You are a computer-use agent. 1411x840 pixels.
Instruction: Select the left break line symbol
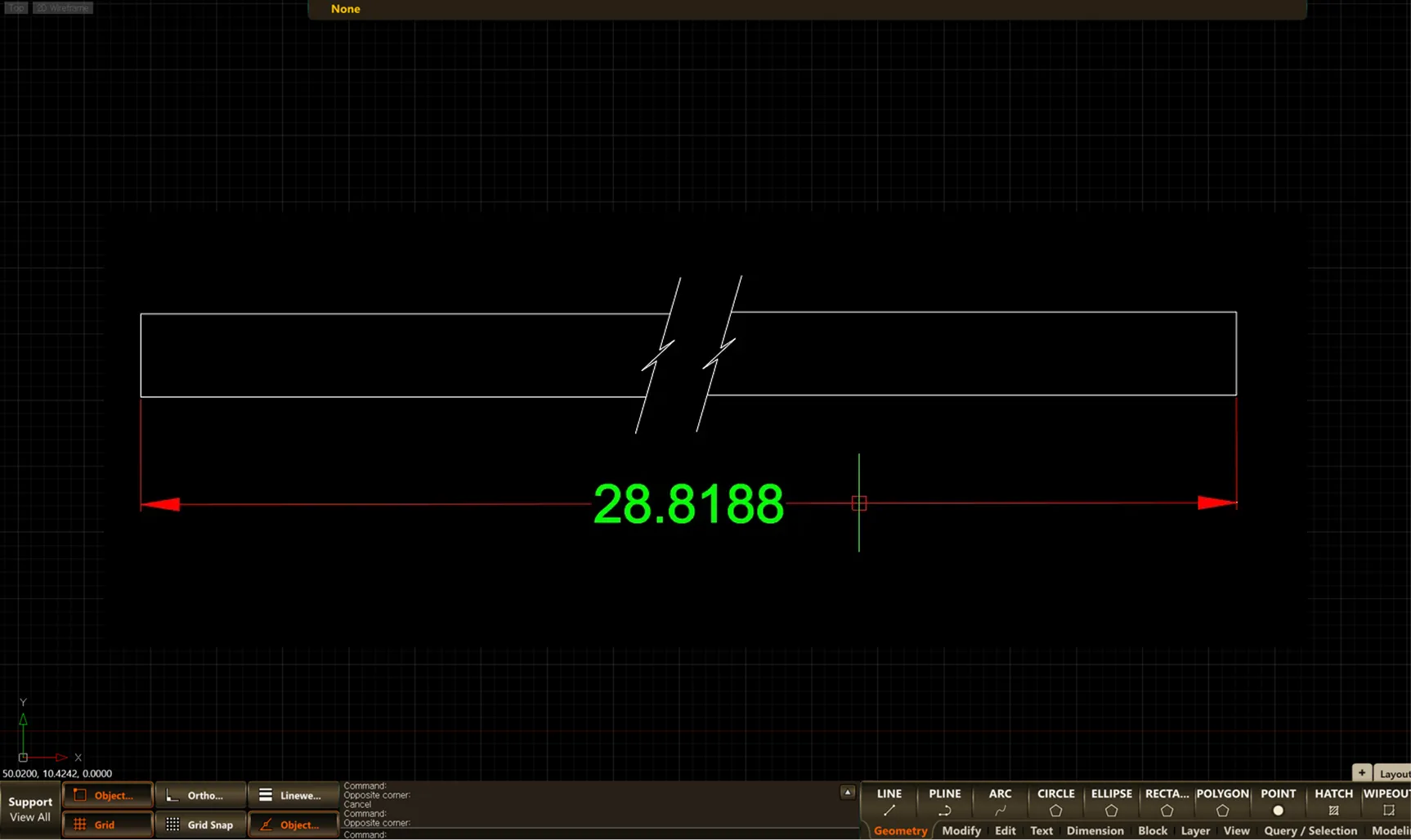coord(658,355)
